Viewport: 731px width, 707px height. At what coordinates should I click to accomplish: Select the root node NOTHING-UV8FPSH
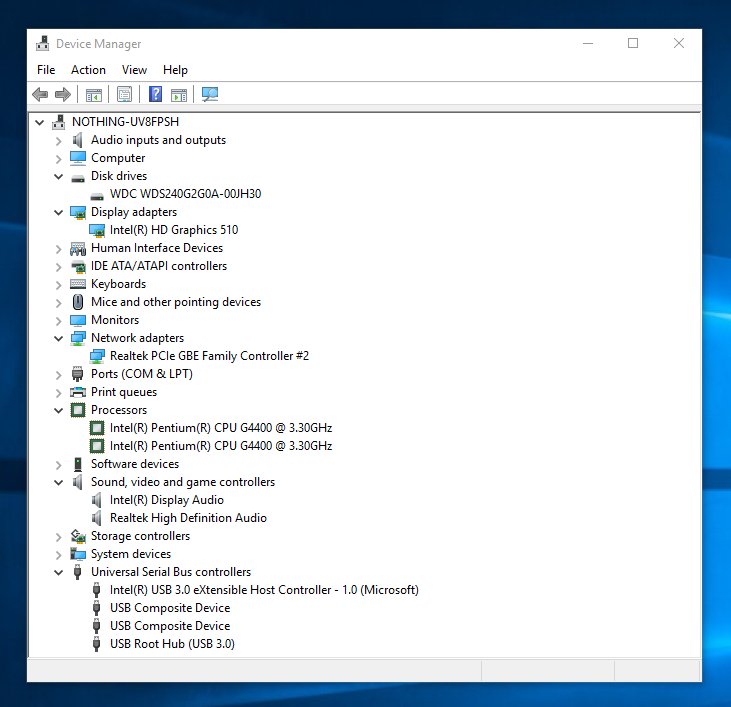125,122
